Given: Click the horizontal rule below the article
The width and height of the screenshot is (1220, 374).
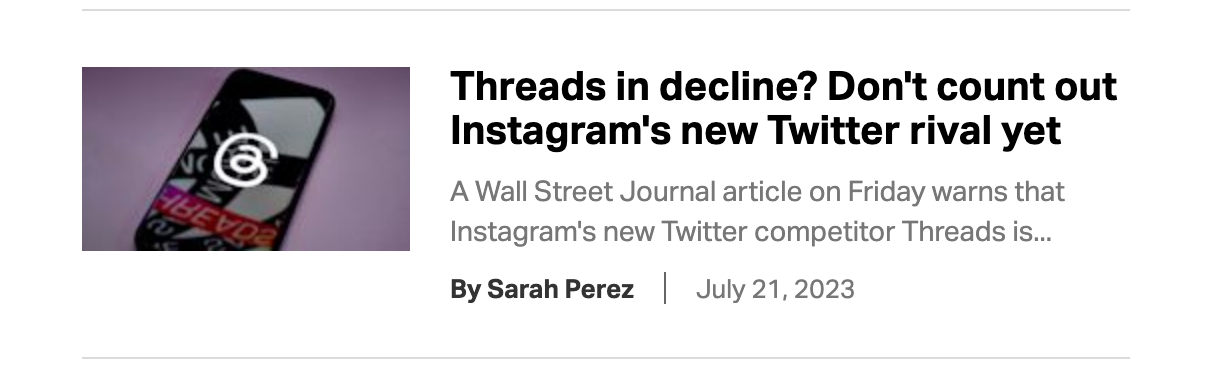Looking at the screenshot, I should tap(606, 357).
